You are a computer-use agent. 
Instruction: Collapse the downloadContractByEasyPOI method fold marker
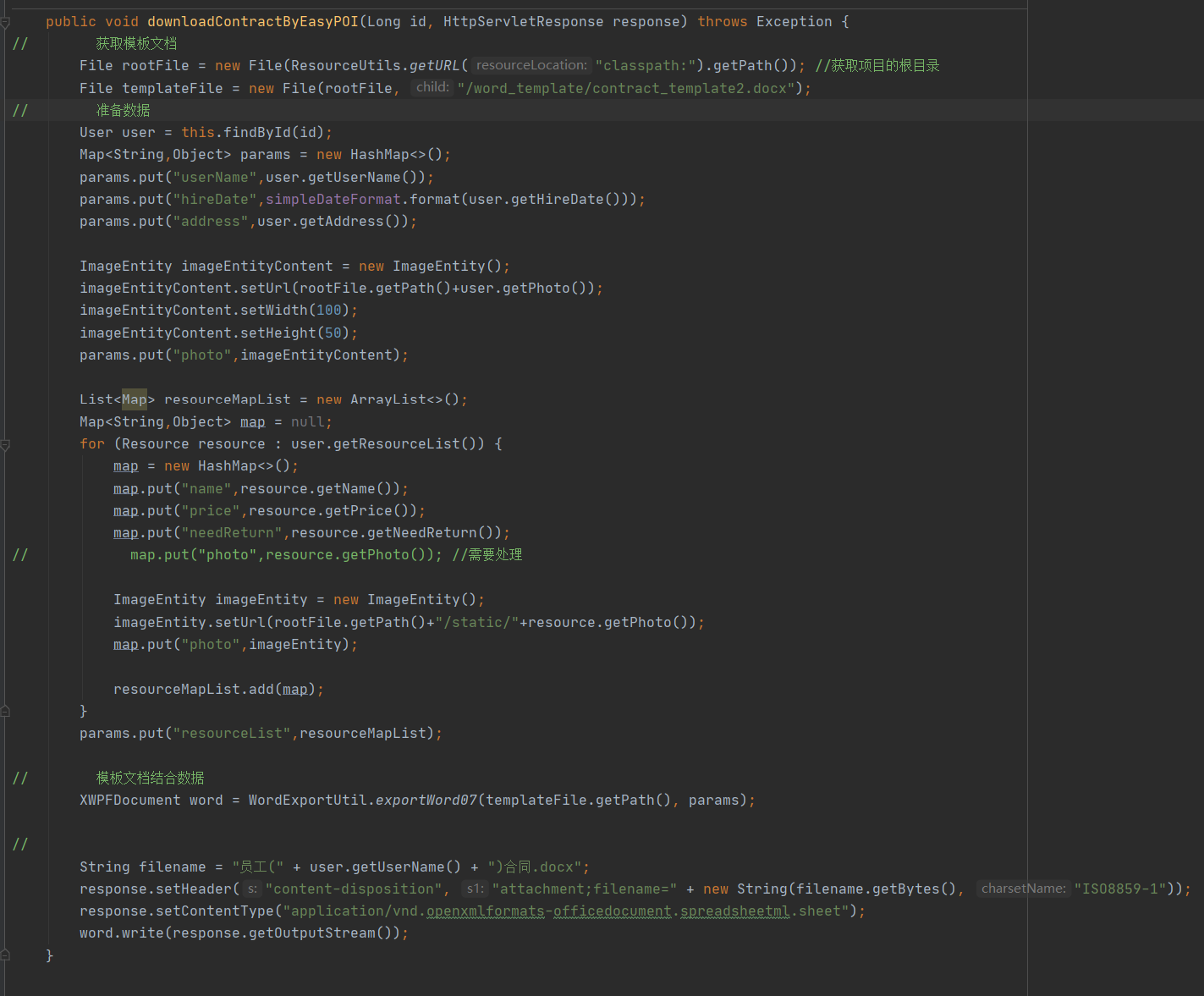click(x=5, y=22)
